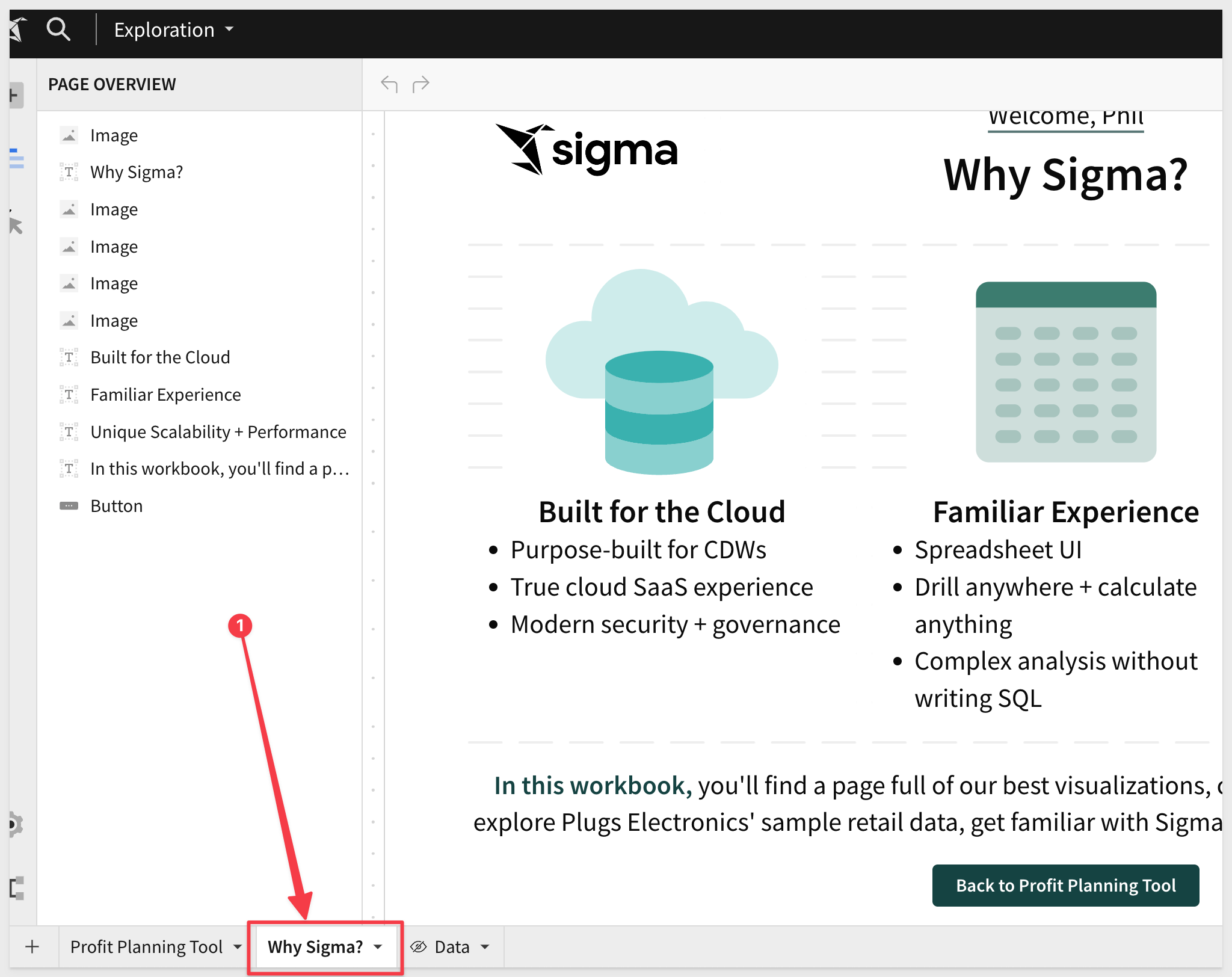Click the cloud database illustration
The width and height of the screenshot is (1232, 977).
pyautogui.click(x=662, y=371)
